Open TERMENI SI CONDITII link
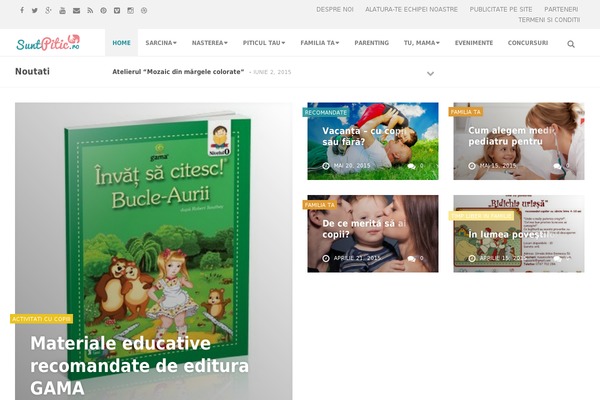Viewport: 600px width, 400px height. coord(549,20)
